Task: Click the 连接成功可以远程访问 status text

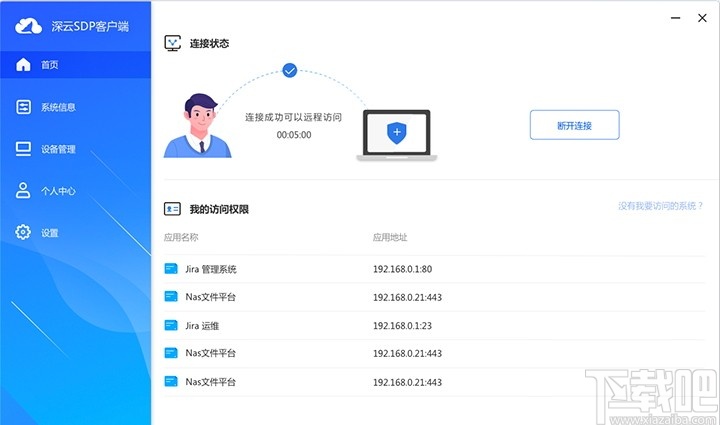Action: [x=293, y=117]
